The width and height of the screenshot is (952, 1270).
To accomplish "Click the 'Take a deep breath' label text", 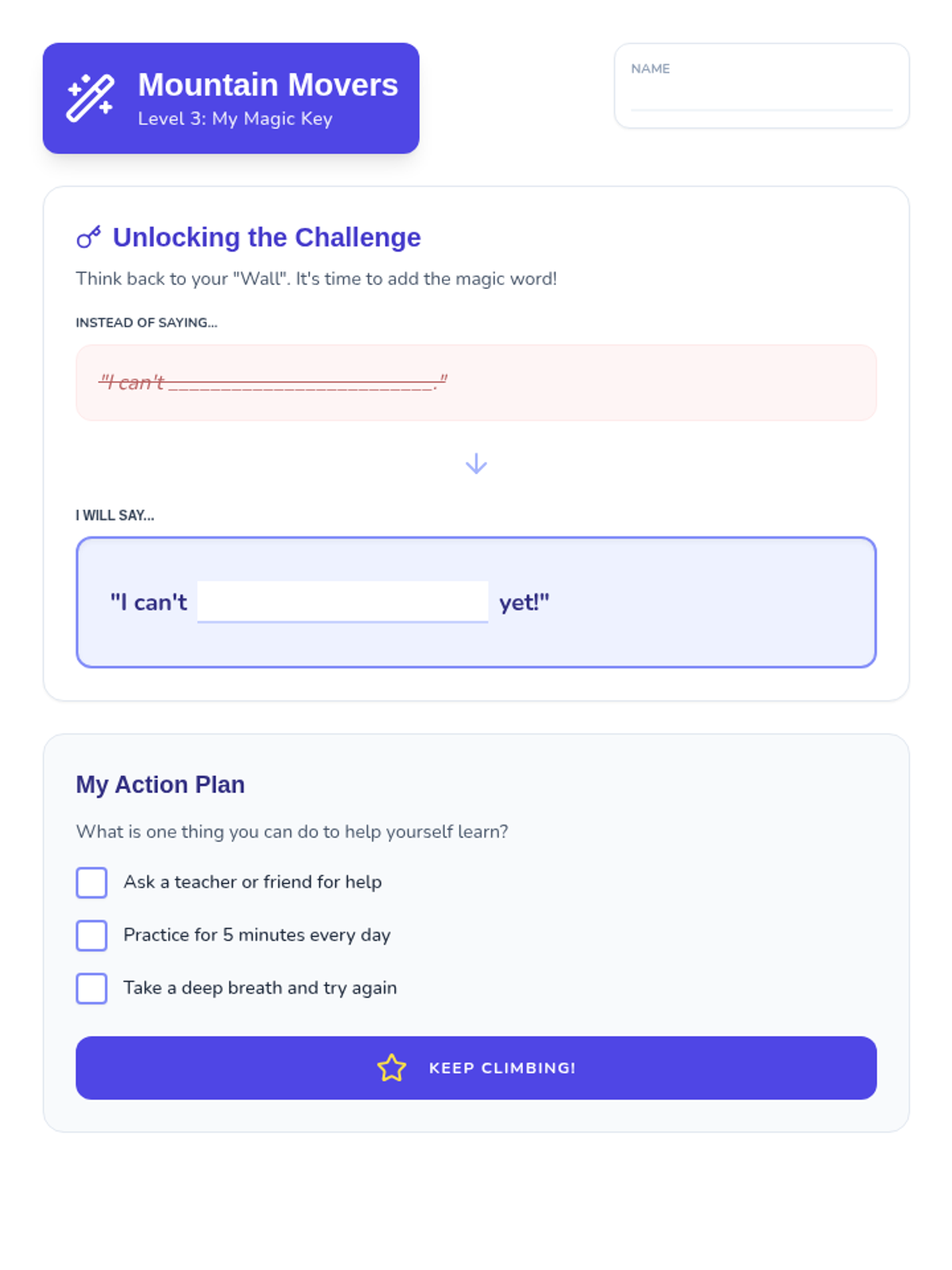I will coord(260,988).
